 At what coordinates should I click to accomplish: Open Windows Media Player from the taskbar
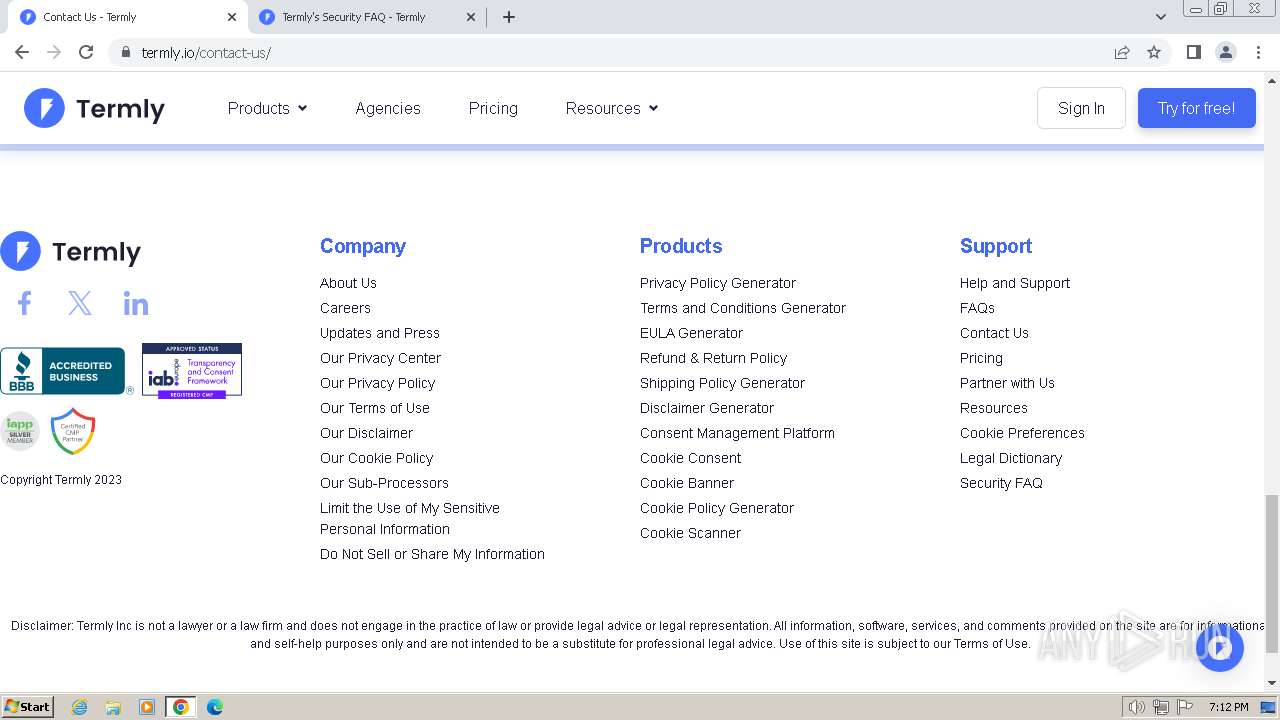(x=147, y=707)
